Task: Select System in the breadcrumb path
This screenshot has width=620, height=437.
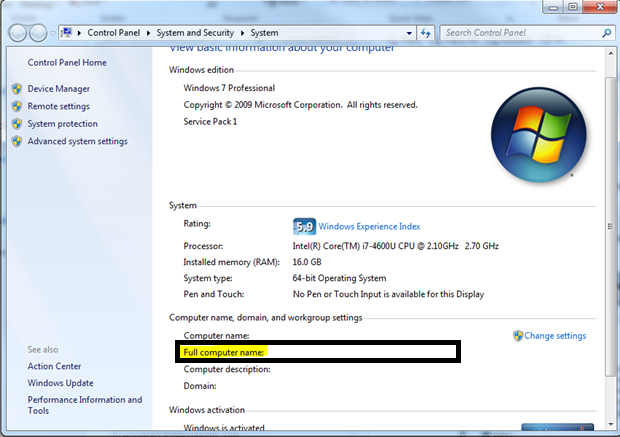Action: coord(264,33)
